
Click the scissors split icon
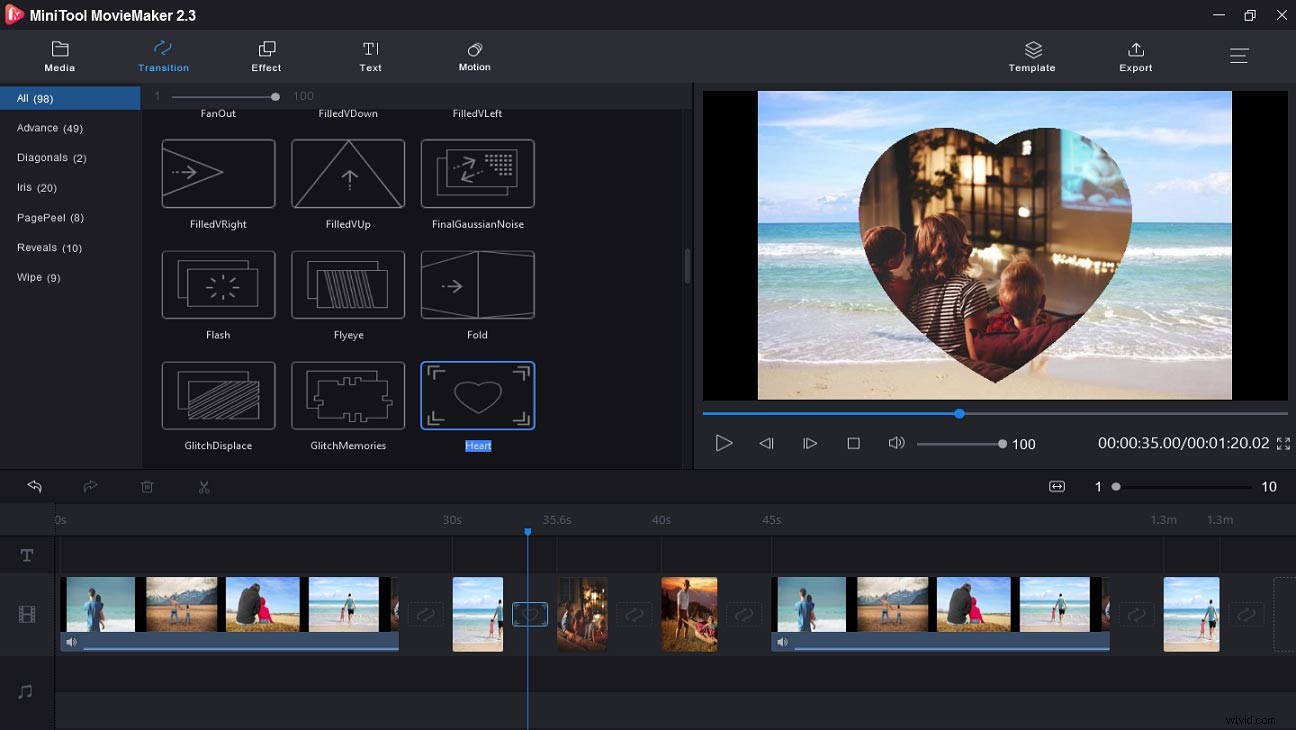(204, 487)
